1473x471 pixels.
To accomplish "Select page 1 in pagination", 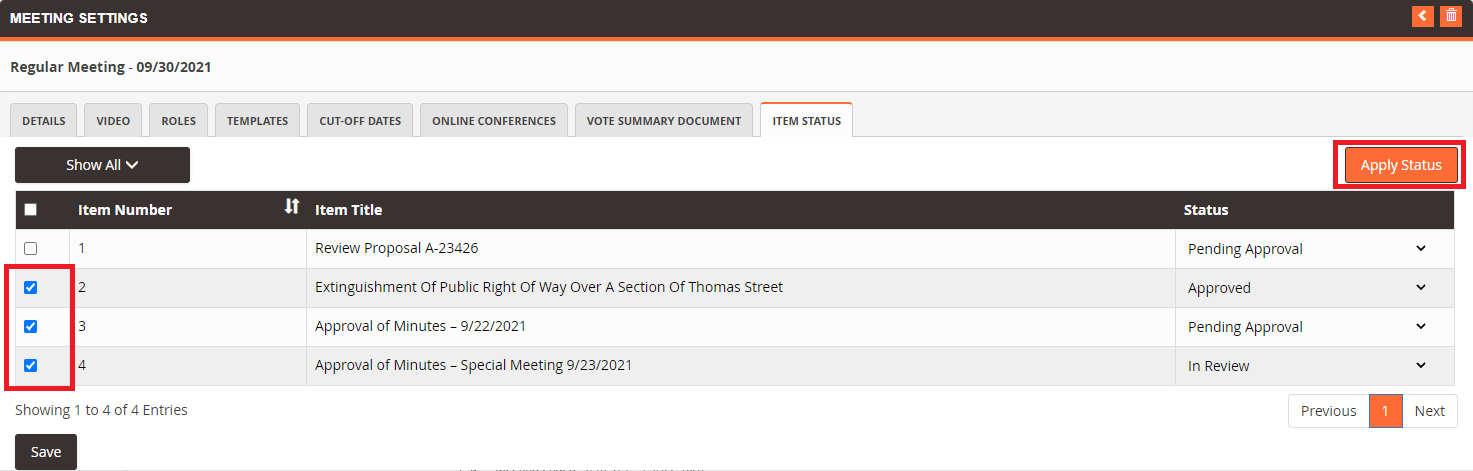I will pyautogui.click(x=1385, y=411).
